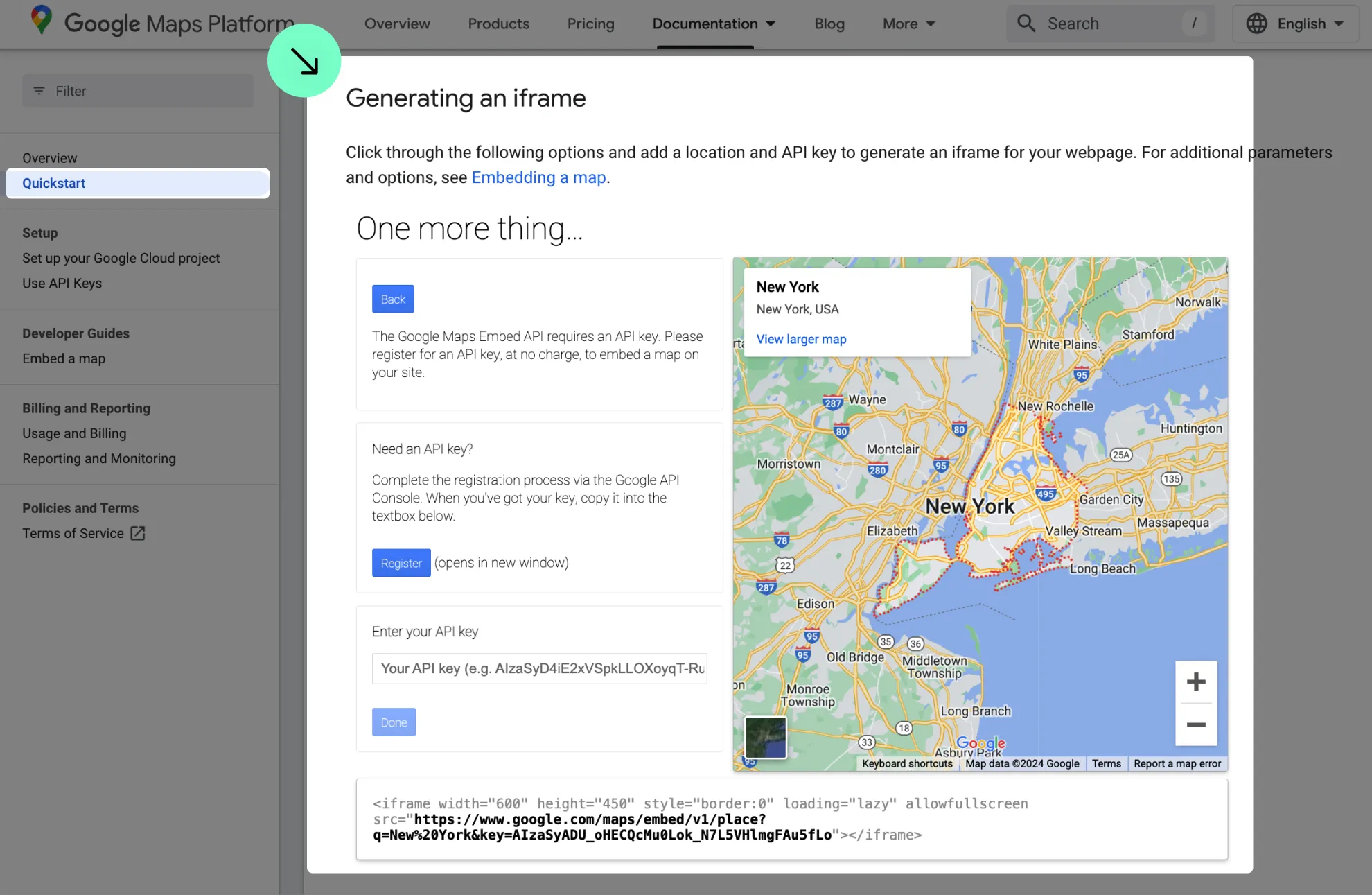The image size is (1372, 895).
Task: Click Report a map error
Action: tap(1177, 763)
